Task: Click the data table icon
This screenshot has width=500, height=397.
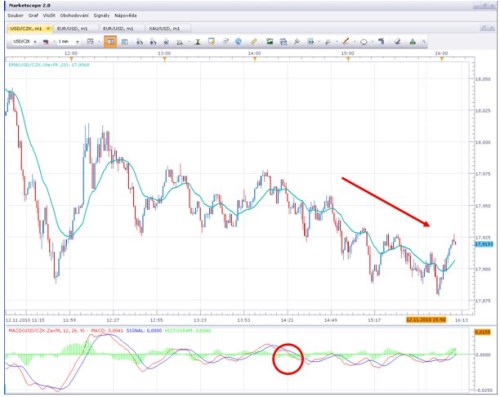Action: [x=125, y=42]
